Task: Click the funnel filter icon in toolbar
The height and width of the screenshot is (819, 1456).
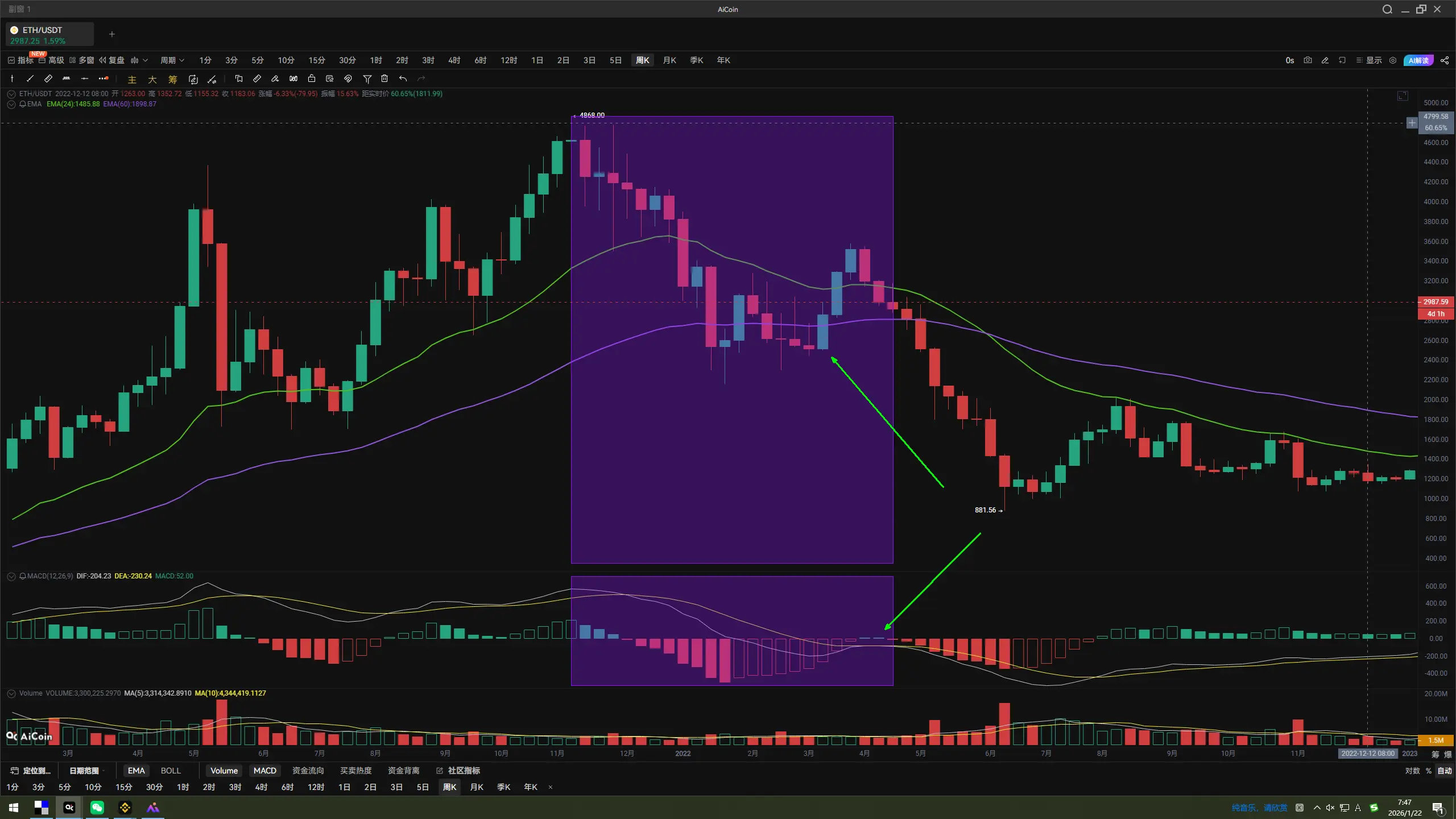Action: point(367,79)
